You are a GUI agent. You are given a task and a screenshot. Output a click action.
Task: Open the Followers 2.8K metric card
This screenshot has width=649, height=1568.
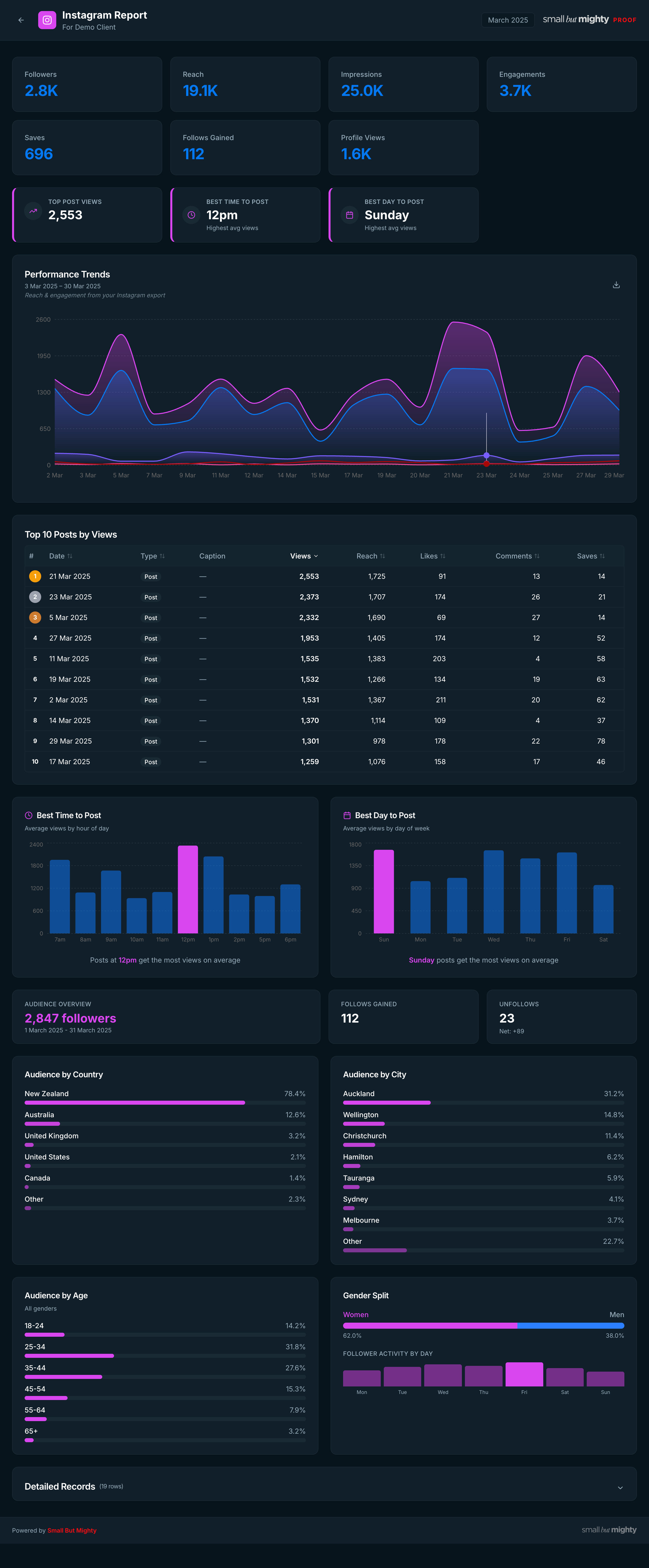87,85
